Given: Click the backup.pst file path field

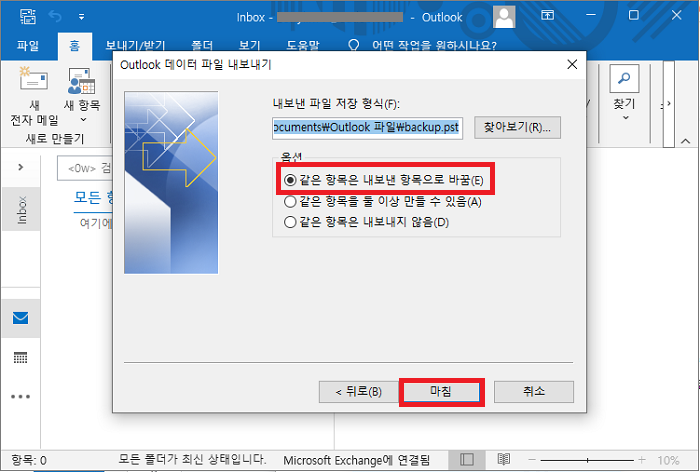Looking at the screenshot, I should [367, 128].
